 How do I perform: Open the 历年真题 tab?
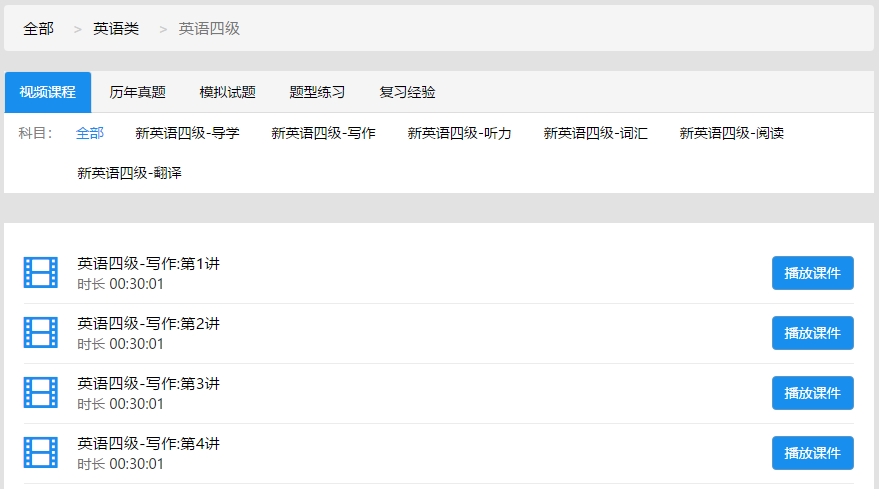point(137,92)
